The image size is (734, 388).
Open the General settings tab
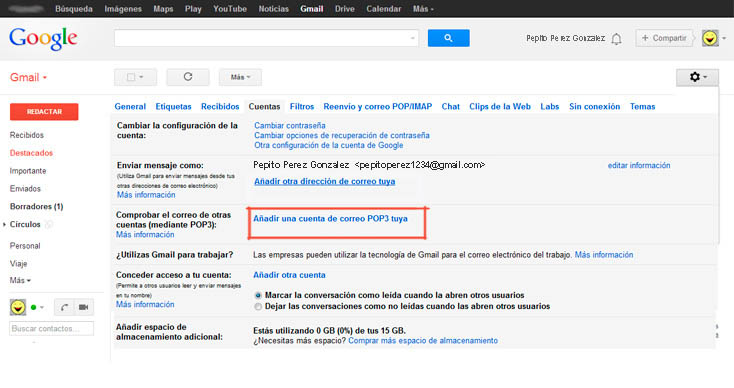(x=130, y=106)
